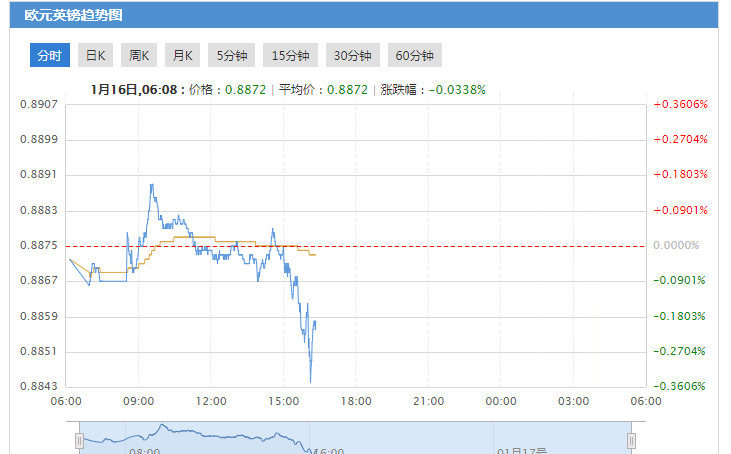
Task: View the 30分钟 interval chart
Action: (x=352, y=56)
